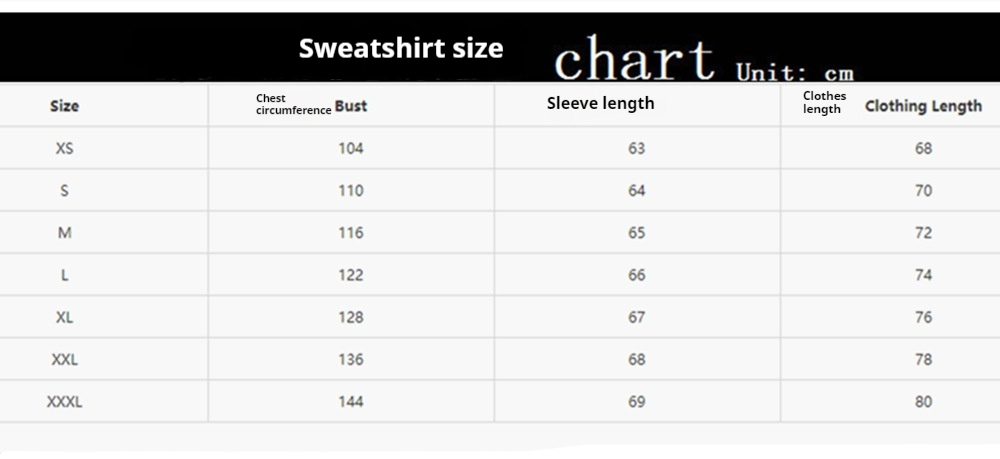Image resolution: width=1000 pixels, height=459 pixels.
Task: Click the "Sleeve length" column header
Action: click(600, 103)
